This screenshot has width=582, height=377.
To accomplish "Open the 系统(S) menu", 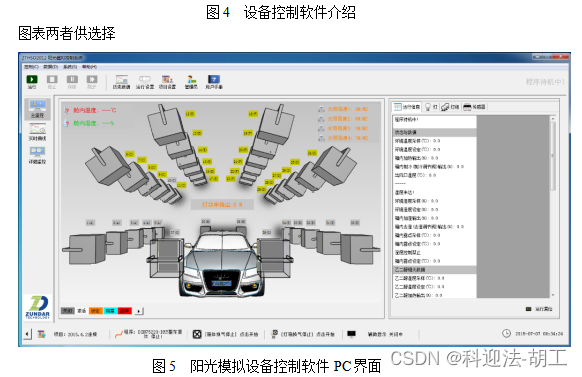I will [70, 67].
